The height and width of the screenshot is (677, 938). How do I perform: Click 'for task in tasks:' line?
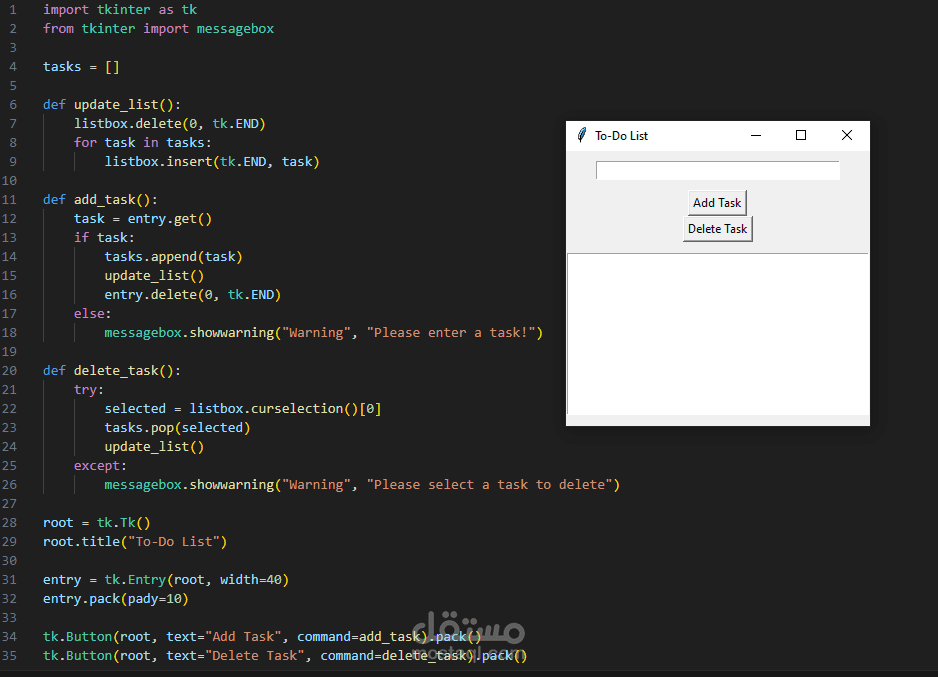pyautogui.click(x=142, y=143)
